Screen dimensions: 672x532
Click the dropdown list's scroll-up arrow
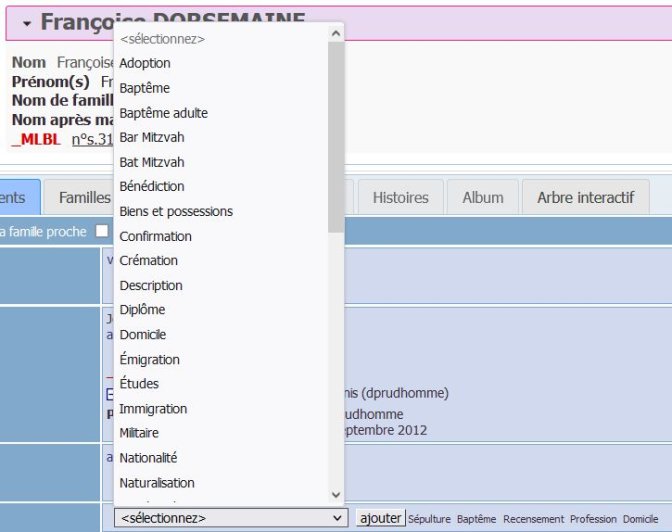click(336, 34)
